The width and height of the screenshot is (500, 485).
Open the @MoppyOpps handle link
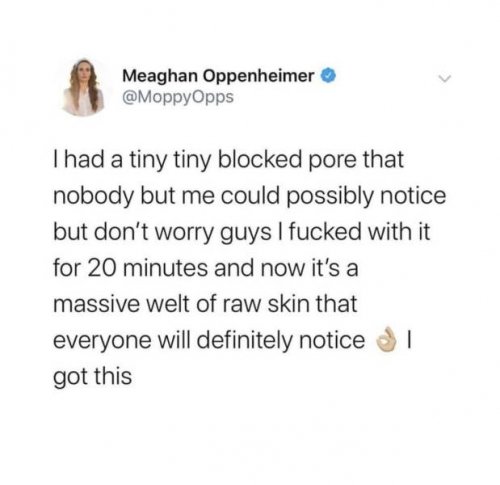(178, 97)
